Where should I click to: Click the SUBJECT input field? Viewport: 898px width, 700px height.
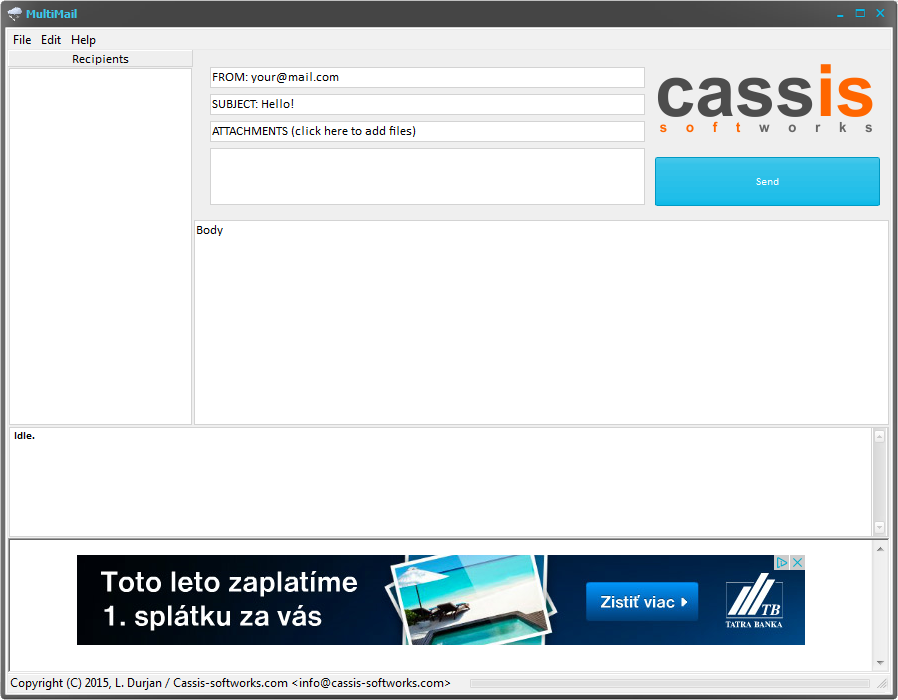pos(427,104)
